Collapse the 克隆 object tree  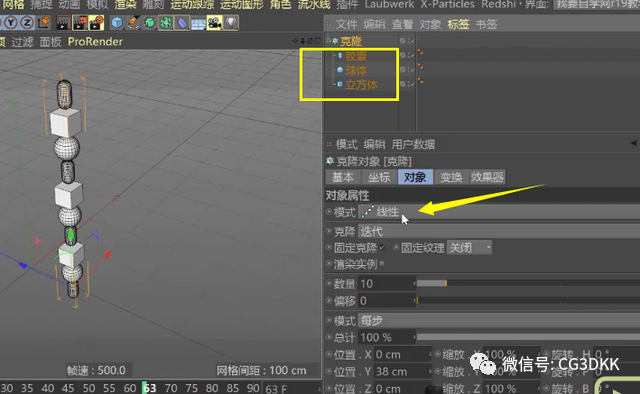click(x=328, y=40)
